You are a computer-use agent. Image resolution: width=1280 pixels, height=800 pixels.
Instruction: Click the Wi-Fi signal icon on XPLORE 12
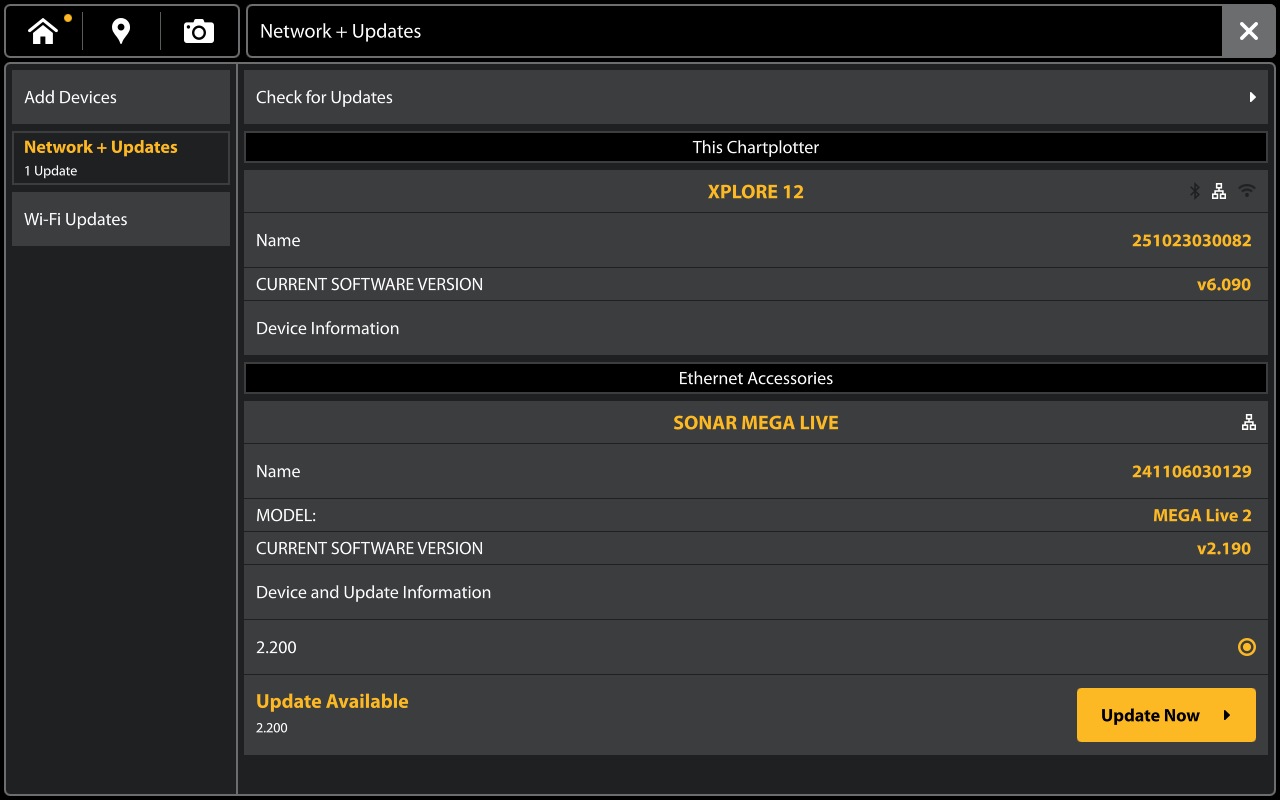pos(1246,191)
